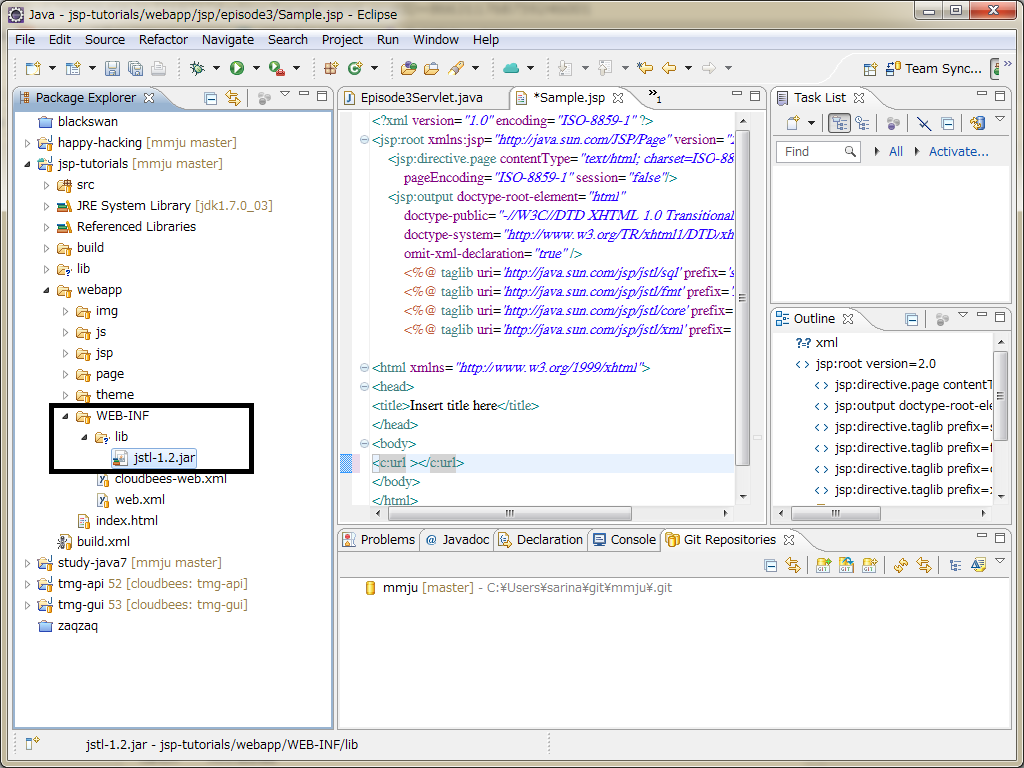Clone a Git repository from the Git Repositories toolbar
This screenshot has width=1024, height=768.
point(845,566)
